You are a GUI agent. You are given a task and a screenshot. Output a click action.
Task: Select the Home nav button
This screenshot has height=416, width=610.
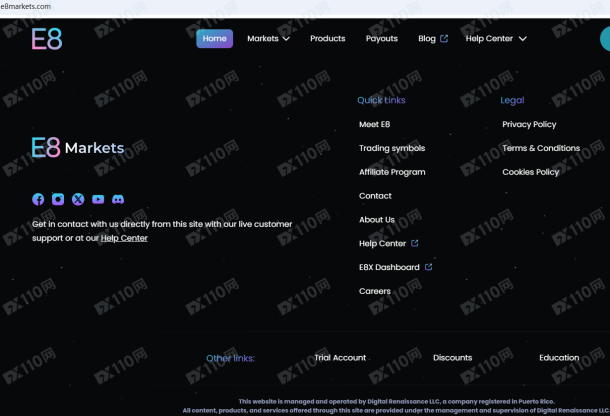214,39
